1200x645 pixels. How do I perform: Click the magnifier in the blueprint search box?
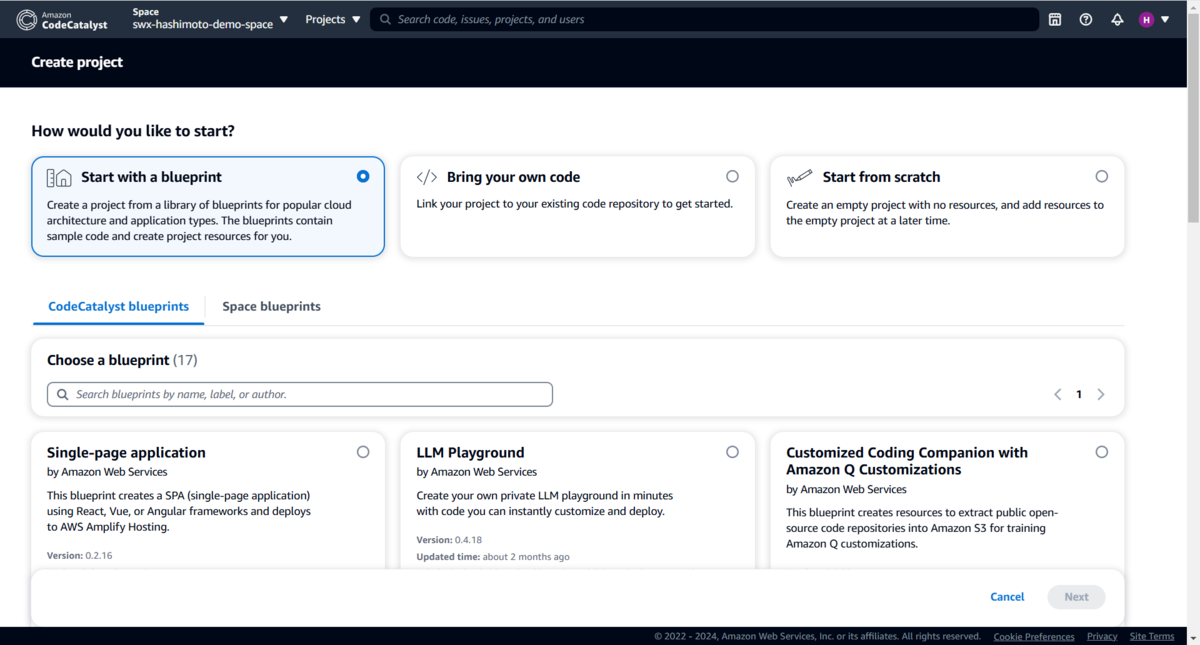(x=63, y=394)
